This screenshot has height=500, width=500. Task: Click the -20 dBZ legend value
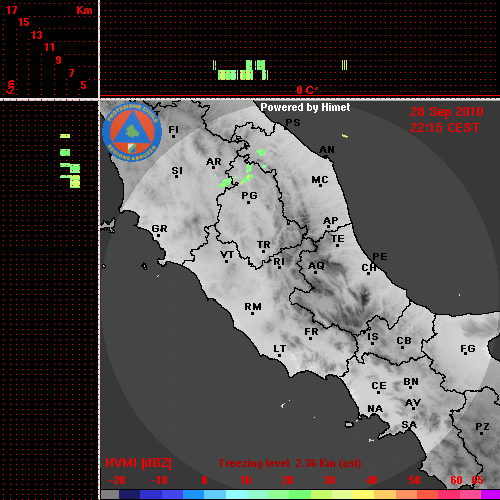pos(117,480)
